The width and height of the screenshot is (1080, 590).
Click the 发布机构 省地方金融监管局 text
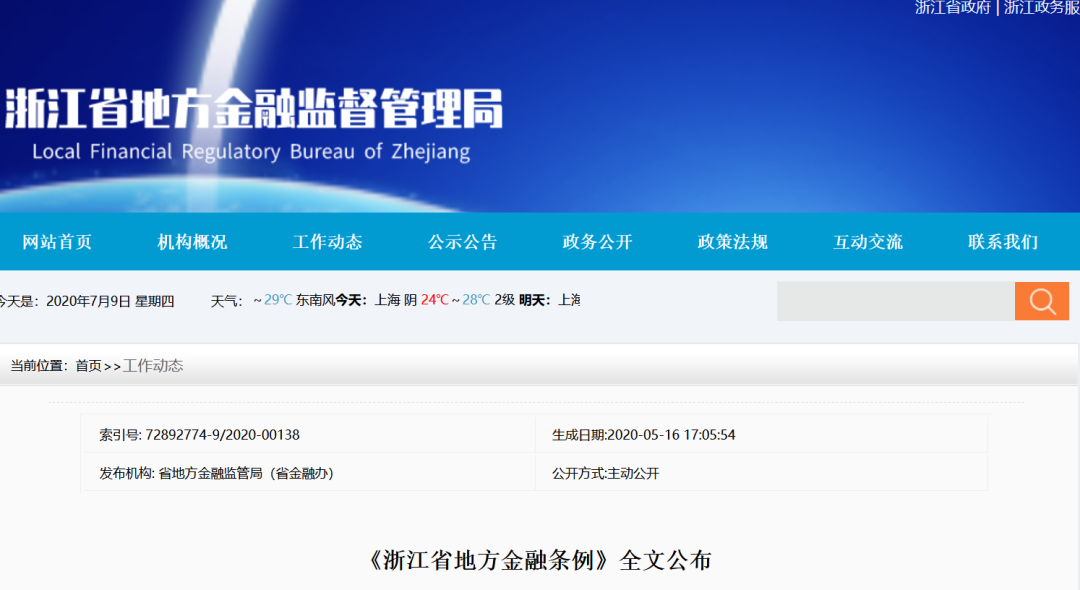click(216, 473)
